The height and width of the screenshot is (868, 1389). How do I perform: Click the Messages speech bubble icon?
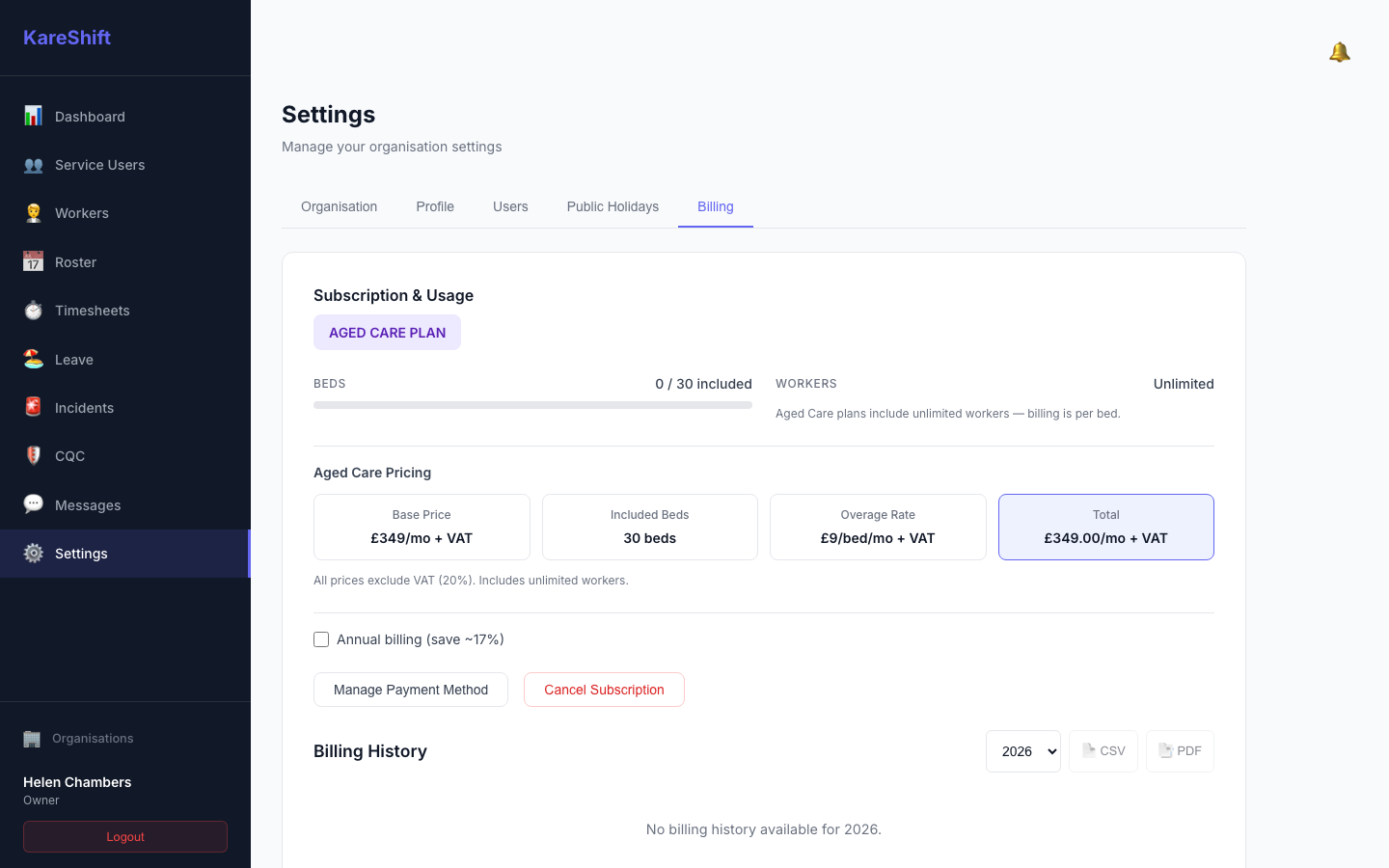tap(33, 504)
